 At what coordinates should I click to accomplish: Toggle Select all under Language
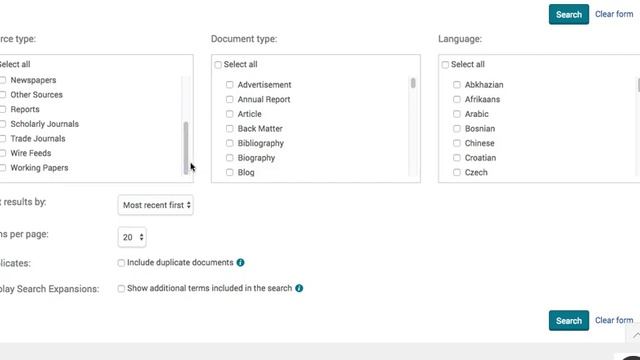point(445,64)
